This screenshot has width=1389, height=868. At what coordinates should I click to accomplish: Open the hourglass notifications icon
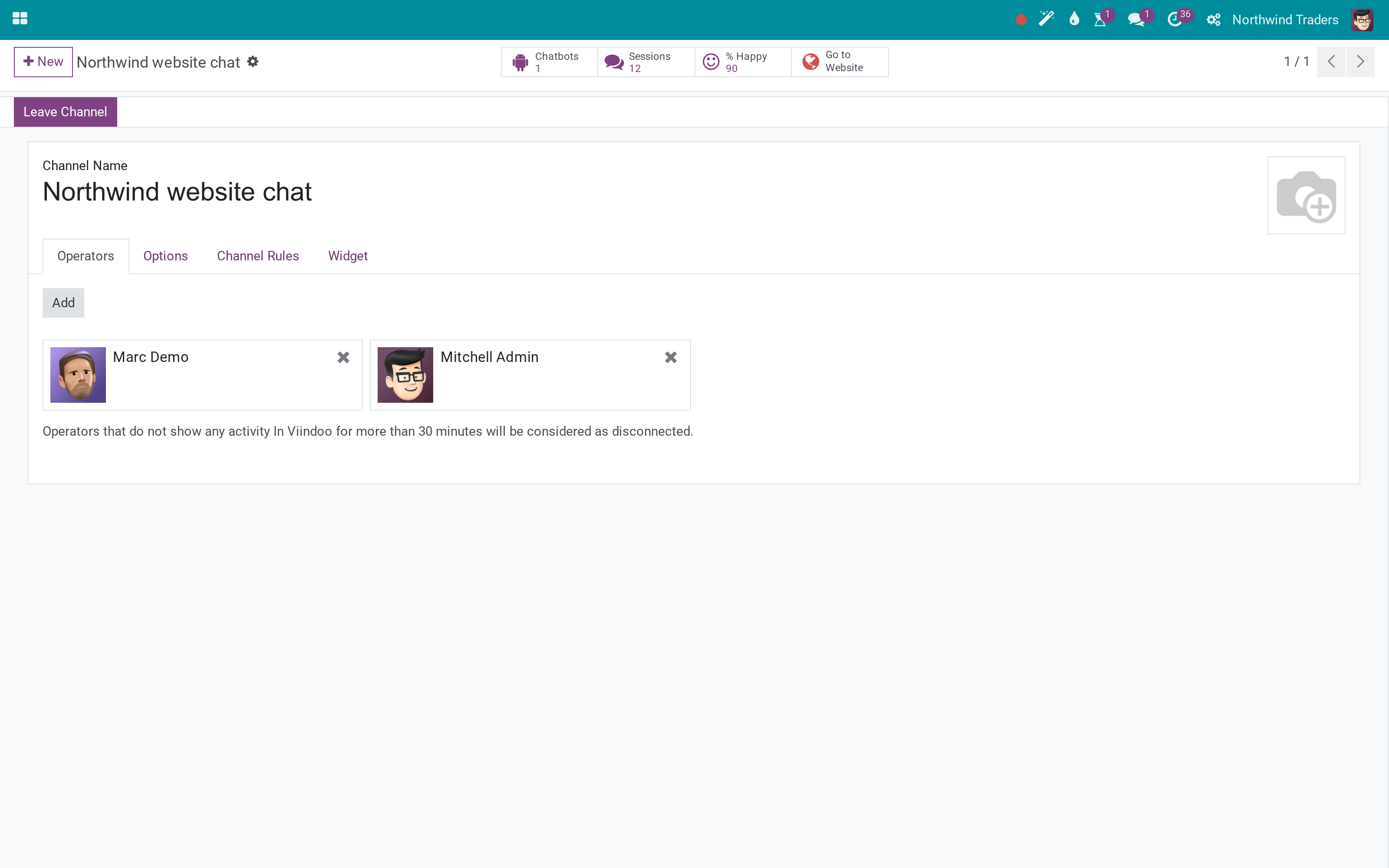click(x=1100, y=20)
